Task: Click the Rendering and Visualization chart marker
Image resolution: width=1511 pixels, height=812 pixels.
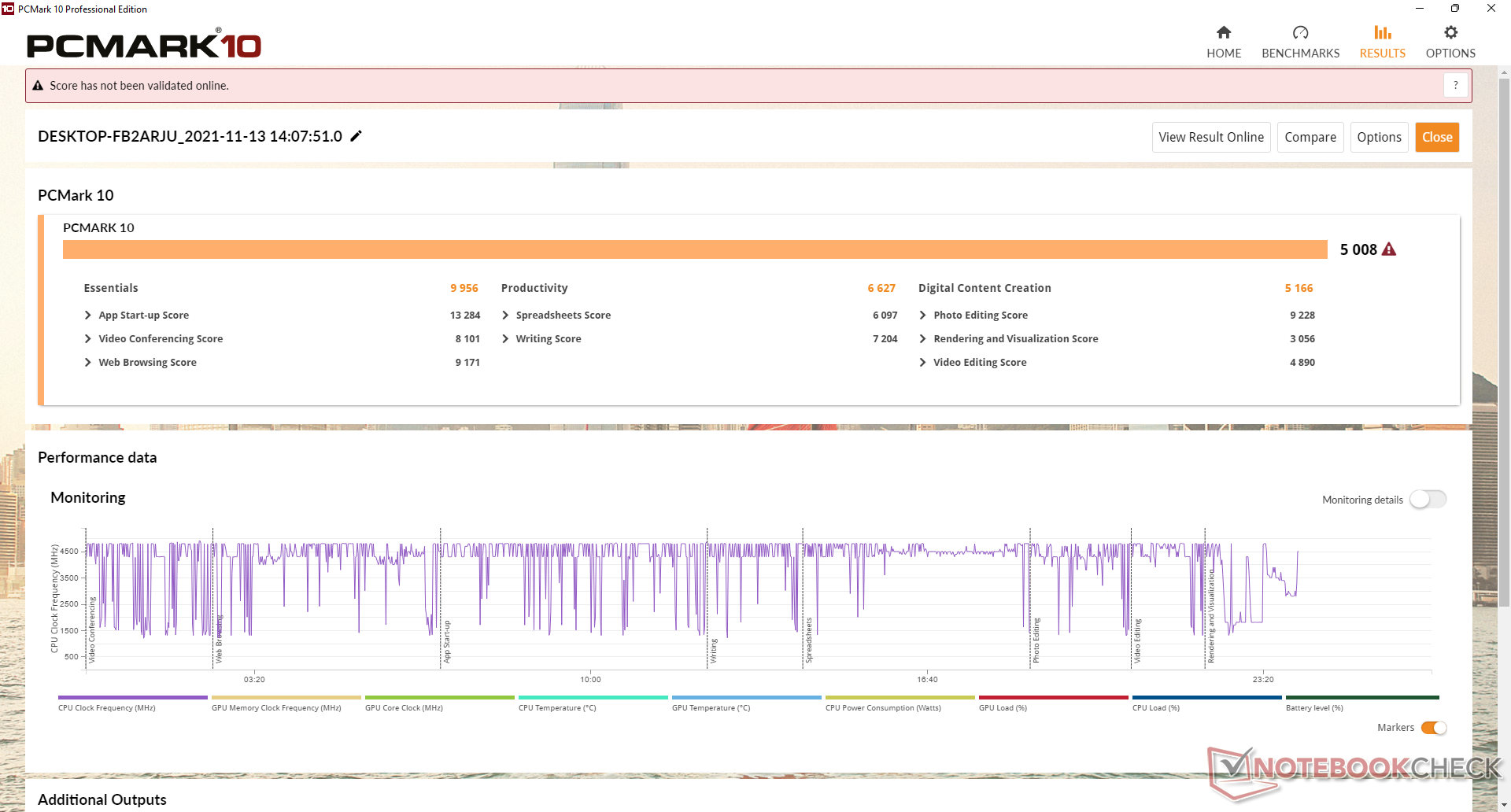Action: [x=1210, y=617]
